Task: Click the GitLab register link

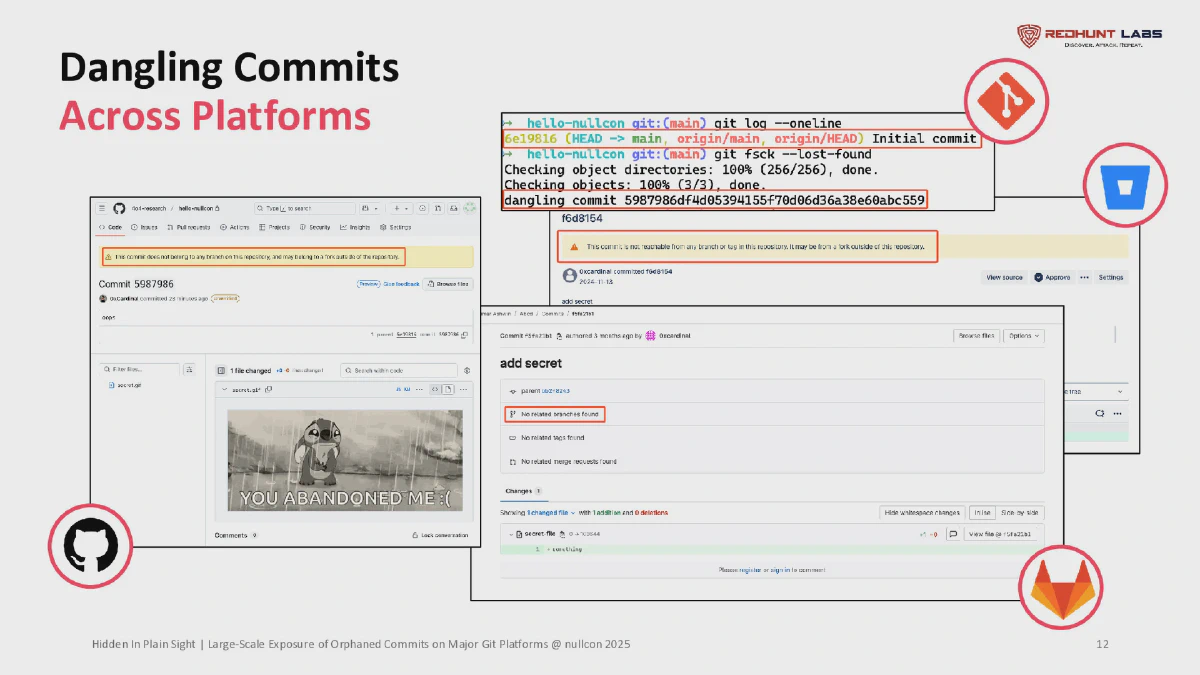Action: click(750, 570)
